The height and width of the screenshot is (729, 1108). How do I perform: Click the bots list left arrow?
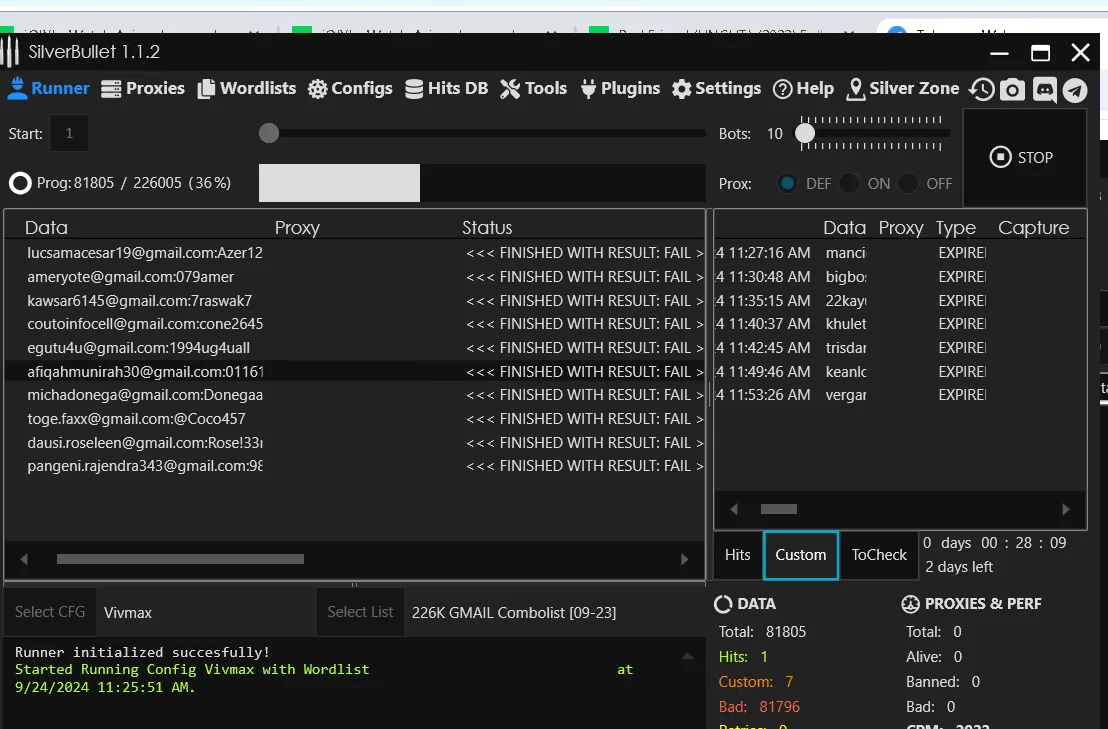tap(24, 559)
